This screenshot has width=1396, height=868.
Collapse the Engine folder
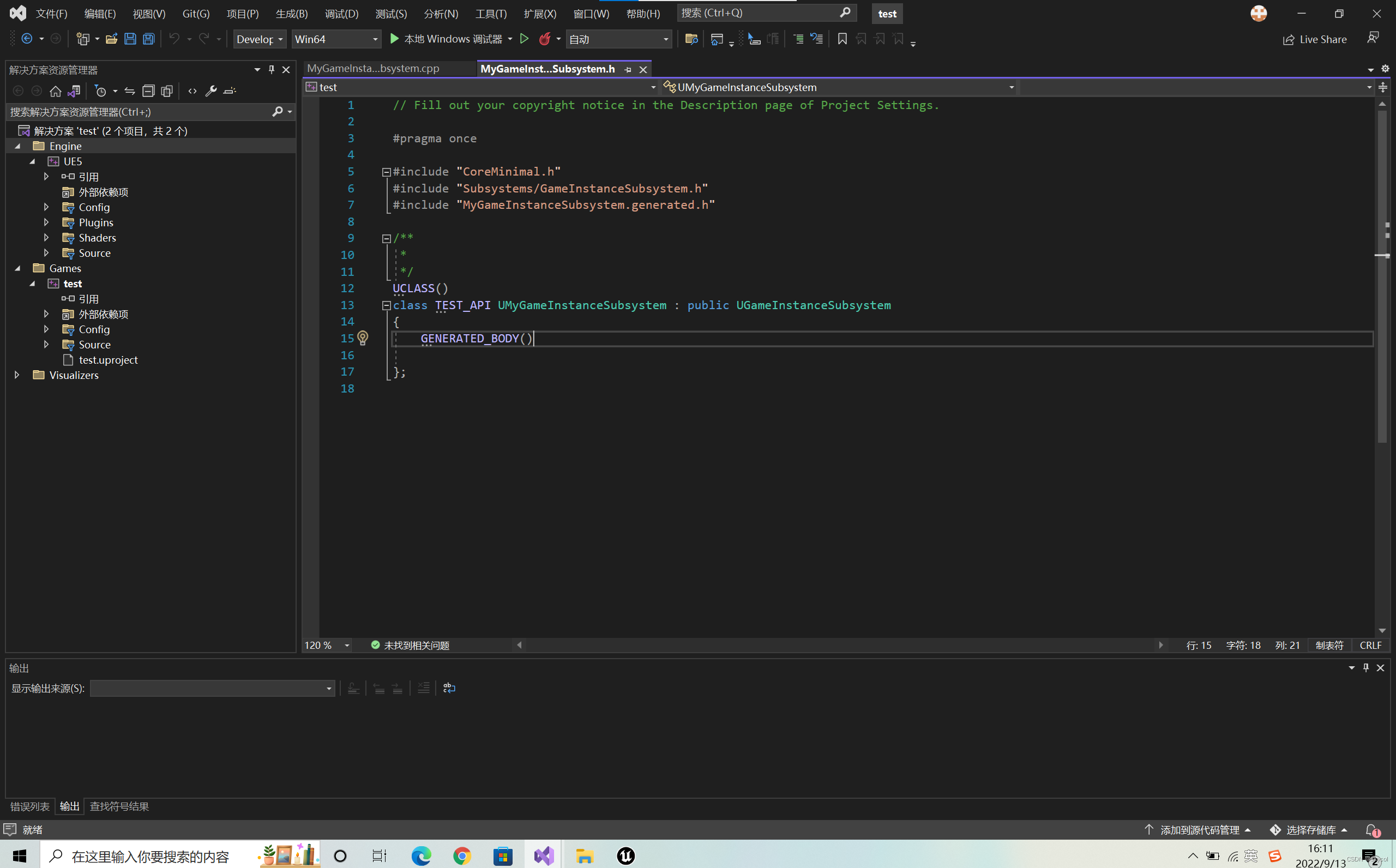coord(18,146)
